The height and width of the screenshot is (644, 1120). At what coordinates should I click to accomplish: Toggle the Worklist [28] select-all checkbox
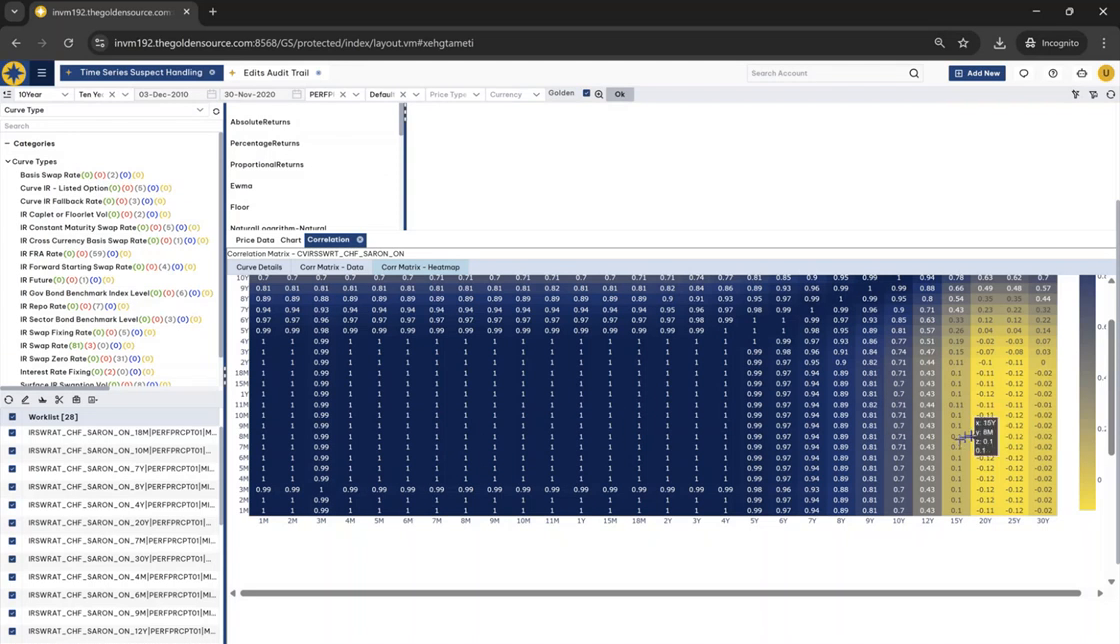[12, 417]
